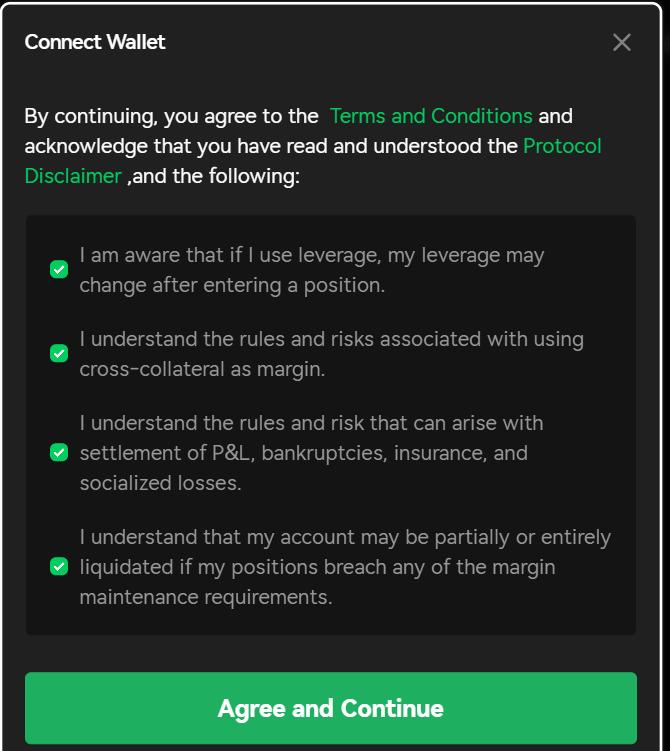Open the Protocol Disclaimer link

562,146
